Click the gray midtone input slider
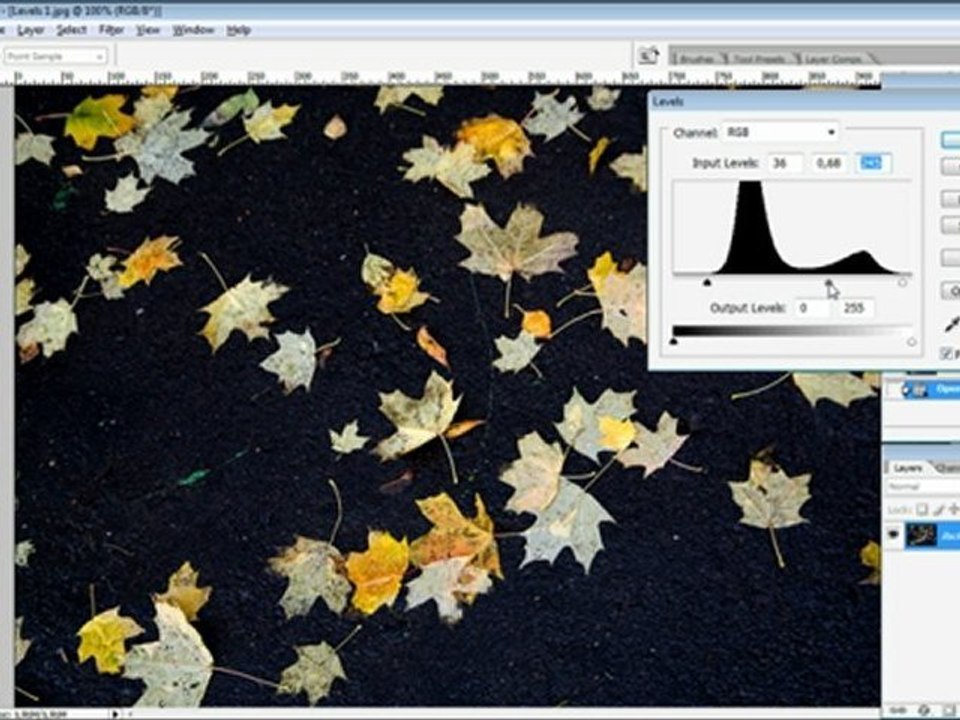Screen dimensions: 960x720 828,283
